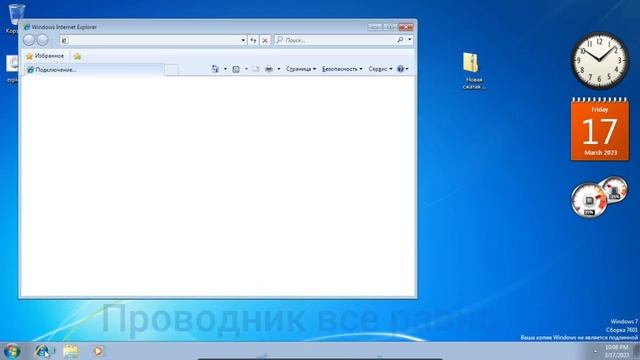This screenshot has height=360, width=640.
Task: Click the analog clock gadget
Action: point(599,60)
